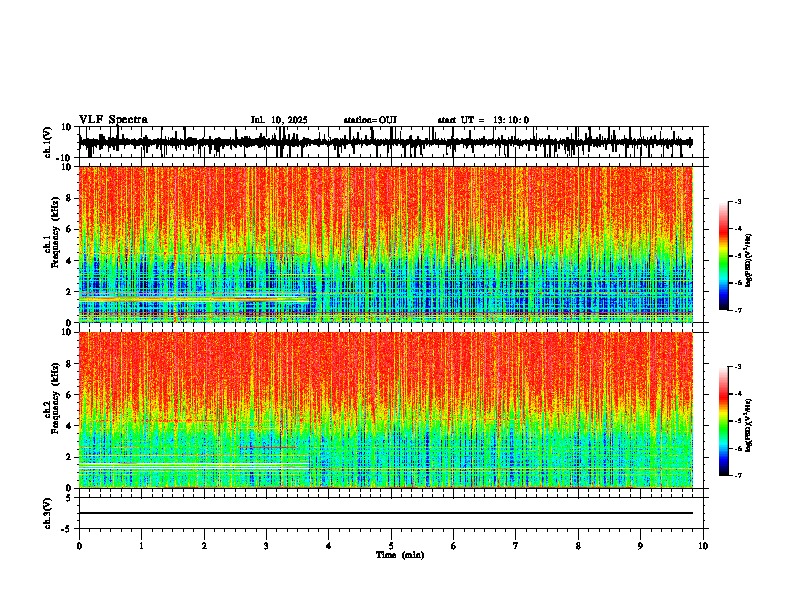Click the white 1.5 kHz band in ch.2 spectrogram

point(194,464)
